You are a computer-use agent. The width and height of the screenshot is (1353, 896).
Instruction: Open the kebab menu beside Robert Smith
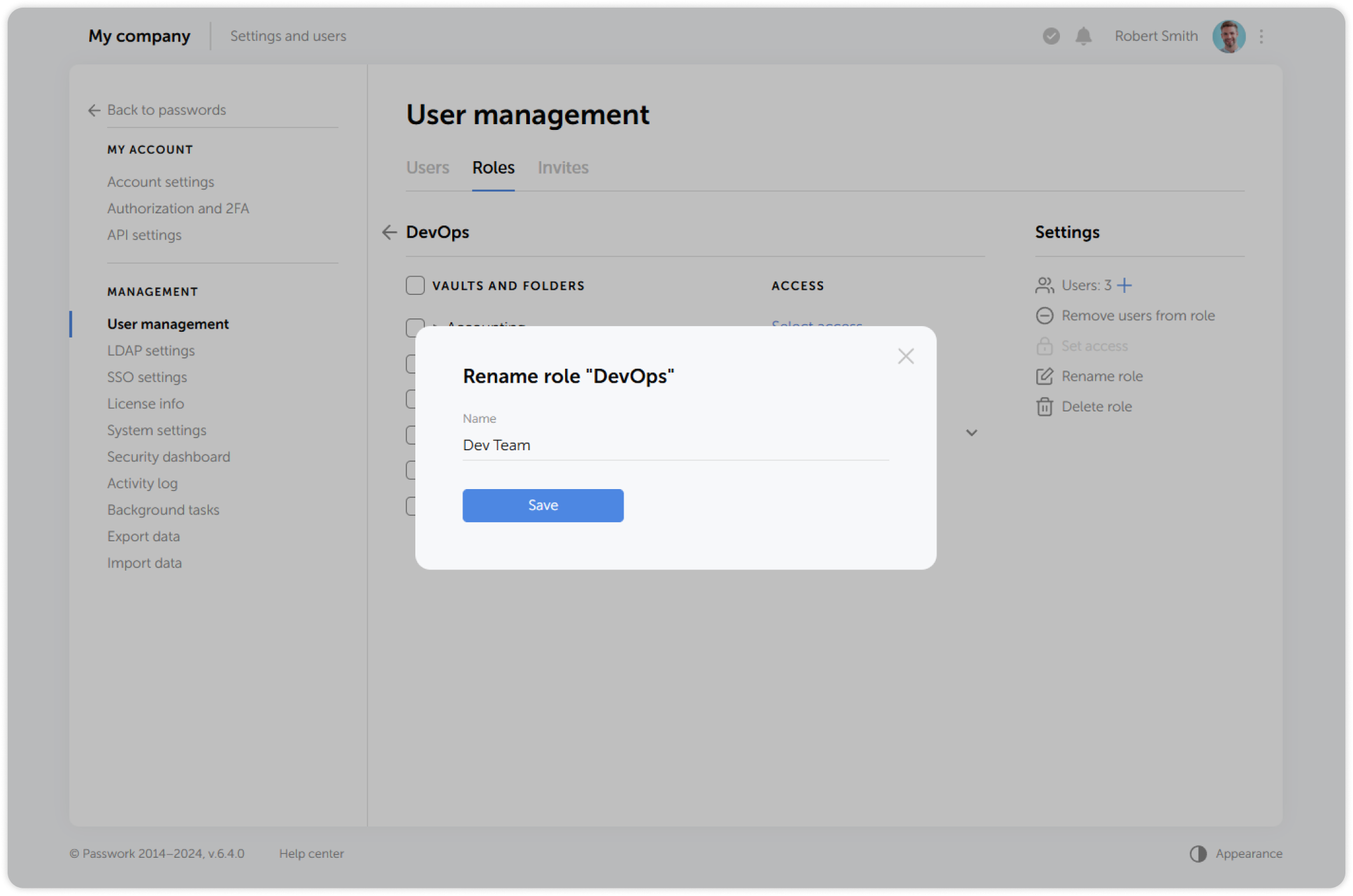(1261, 36)
